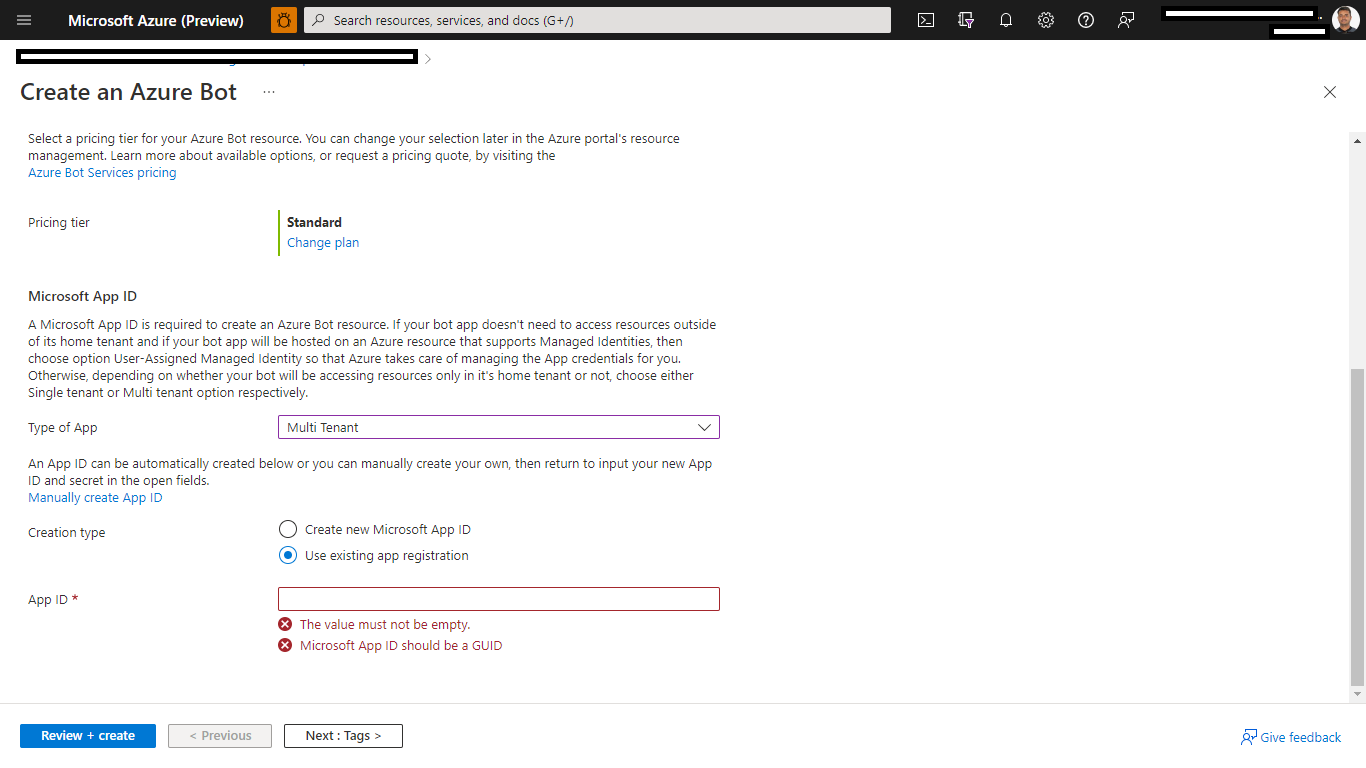Show notifications bell
This screenshot has width=1366, height=768.
click(x=1006, y=20)
